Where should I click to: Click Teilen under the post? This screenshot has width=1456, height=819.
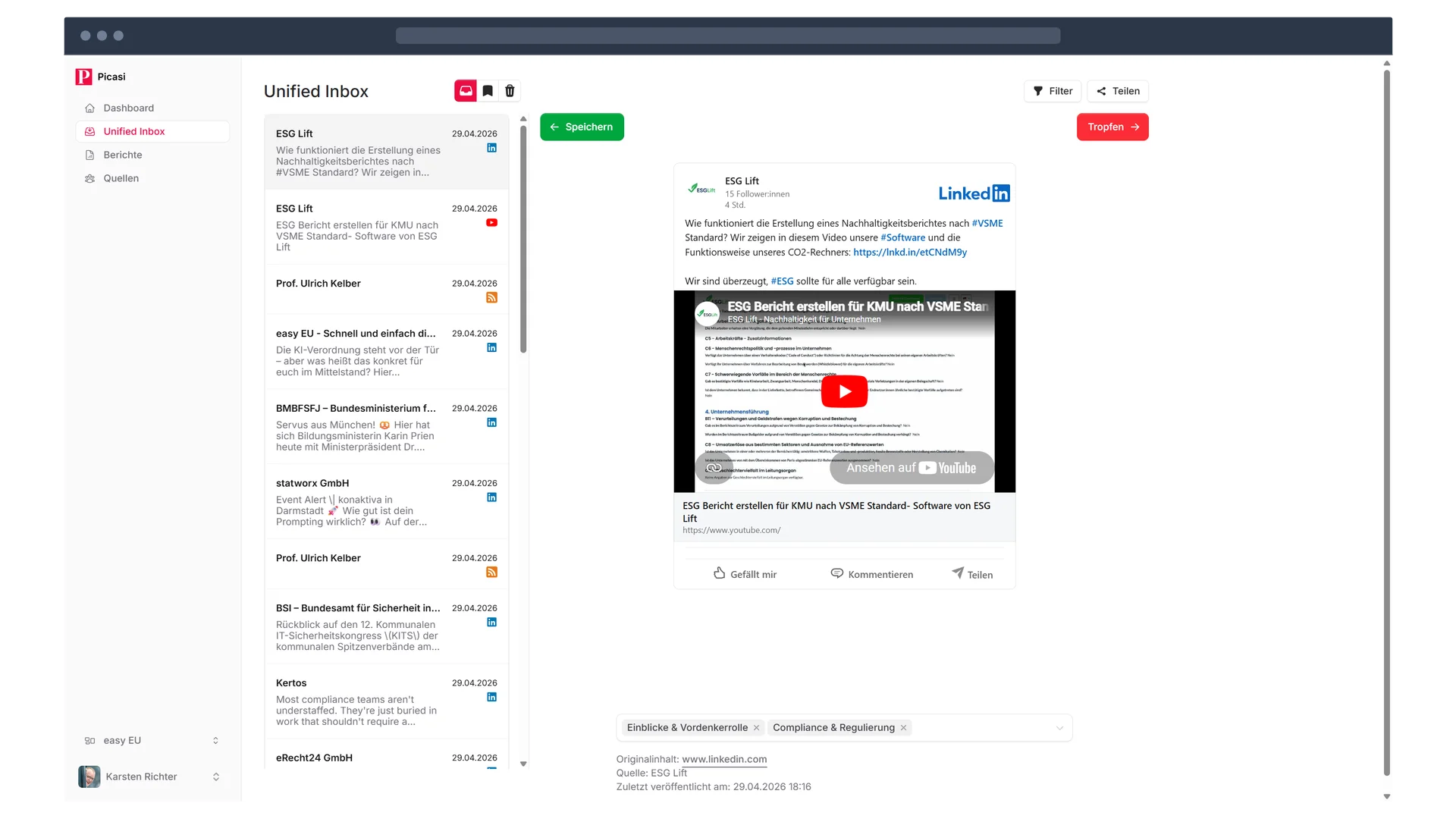pyautogui.click(x=972, y=574)
